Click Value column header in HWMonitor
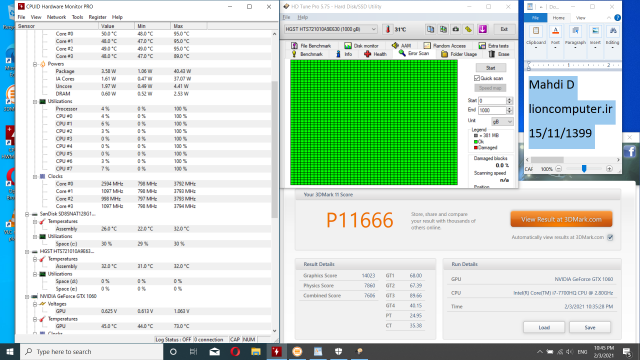Screen dimensions: 640x360 click(x=116, y=26)
